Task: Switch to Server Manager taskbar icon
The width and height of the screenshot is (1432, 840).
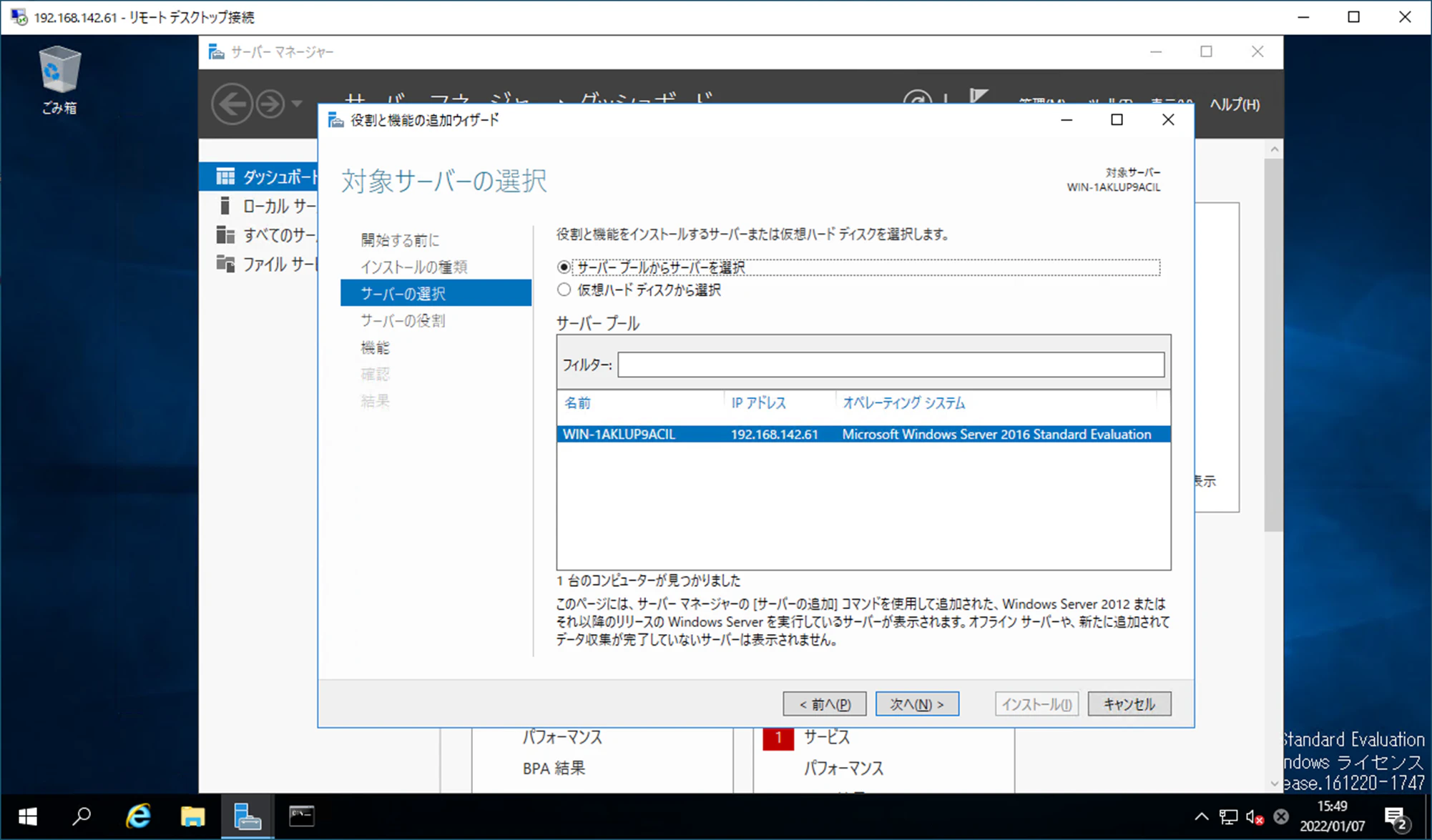Action: coord(247,816)
